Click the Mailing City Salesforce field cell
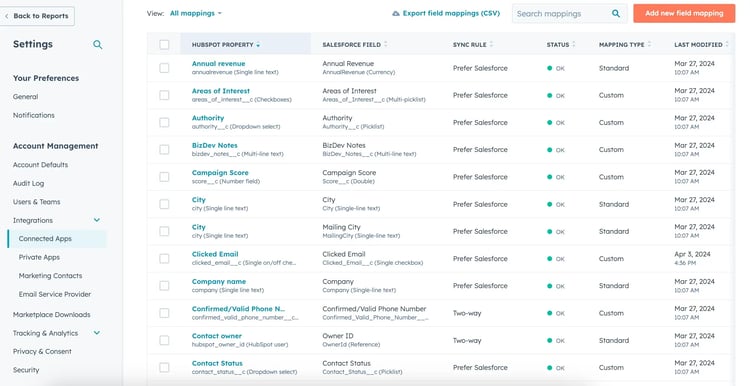This screenshot has height=386, width=750. click(x=361, y=231)
